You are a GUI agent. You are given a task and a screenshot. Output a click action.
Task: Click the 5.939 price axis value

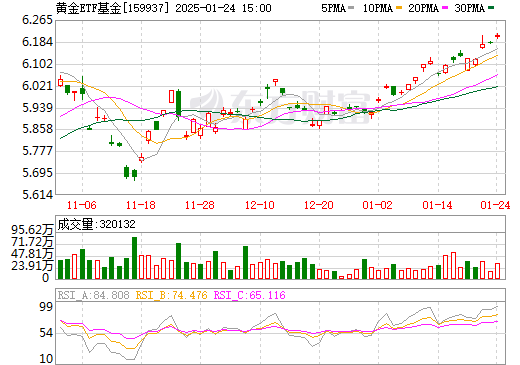[x=37, y=108]
